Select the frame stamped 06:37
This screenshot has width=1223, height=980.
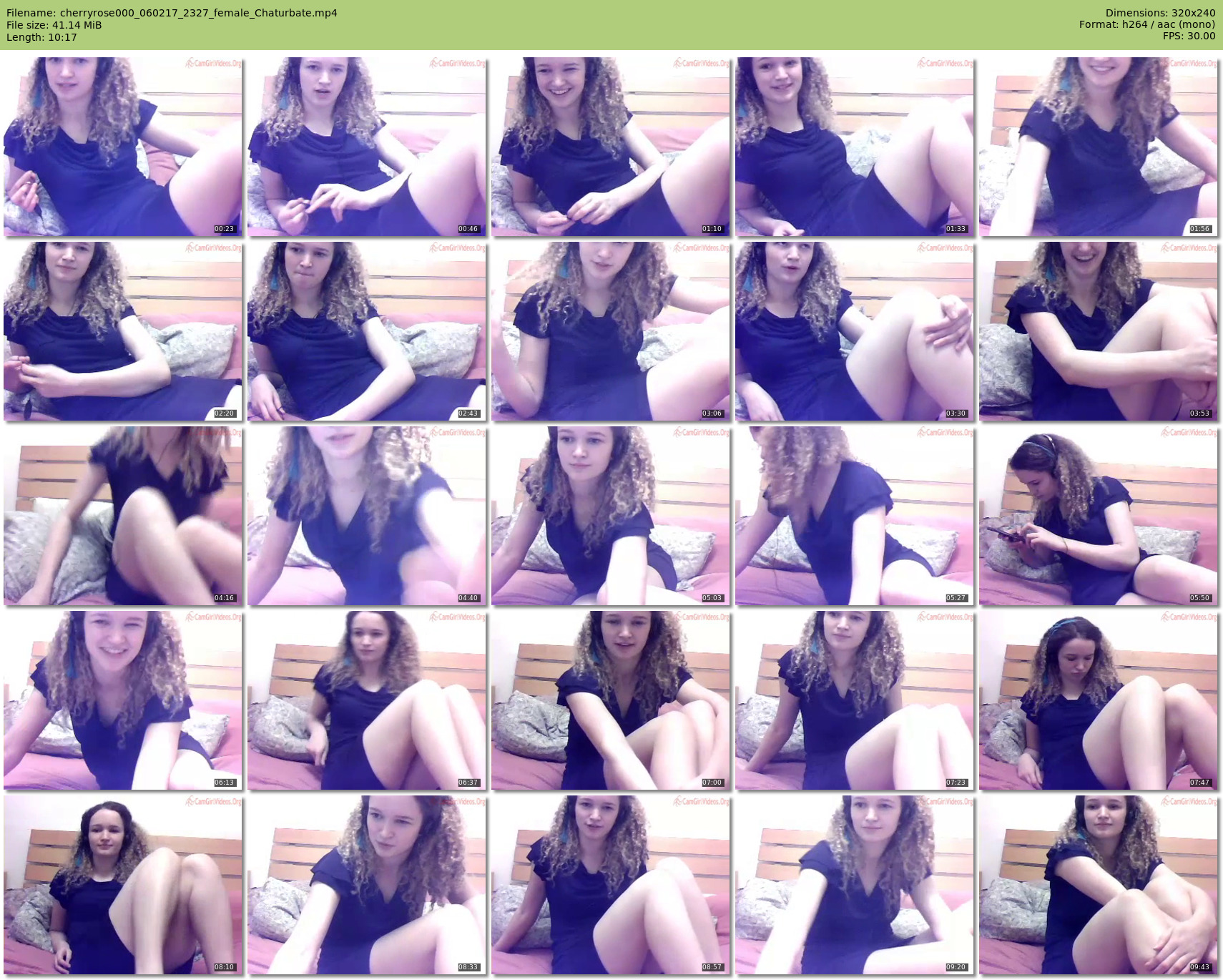[366, 700]
